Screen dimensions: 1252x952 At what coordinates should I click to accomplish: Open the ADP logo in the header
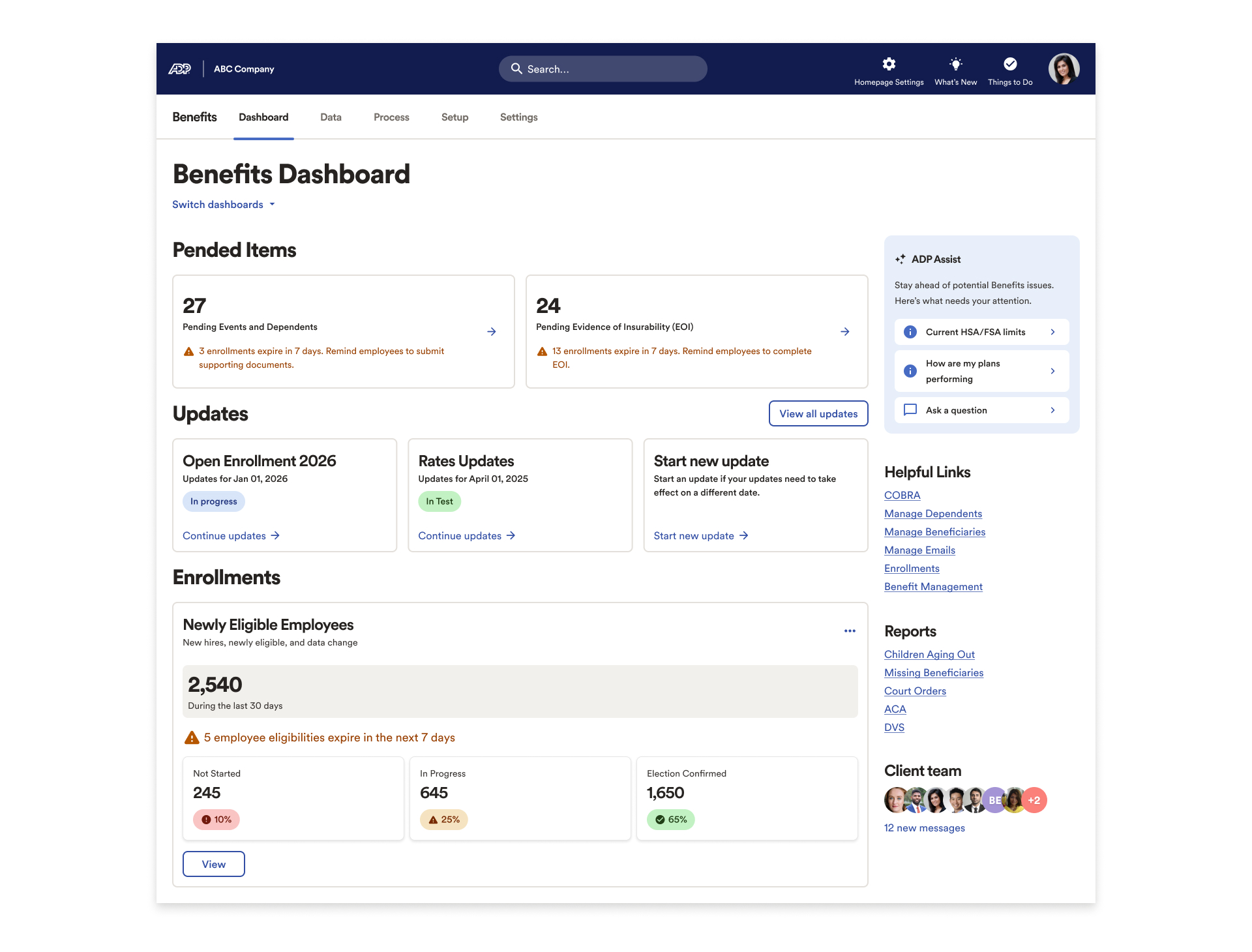(x=181, y=68)
